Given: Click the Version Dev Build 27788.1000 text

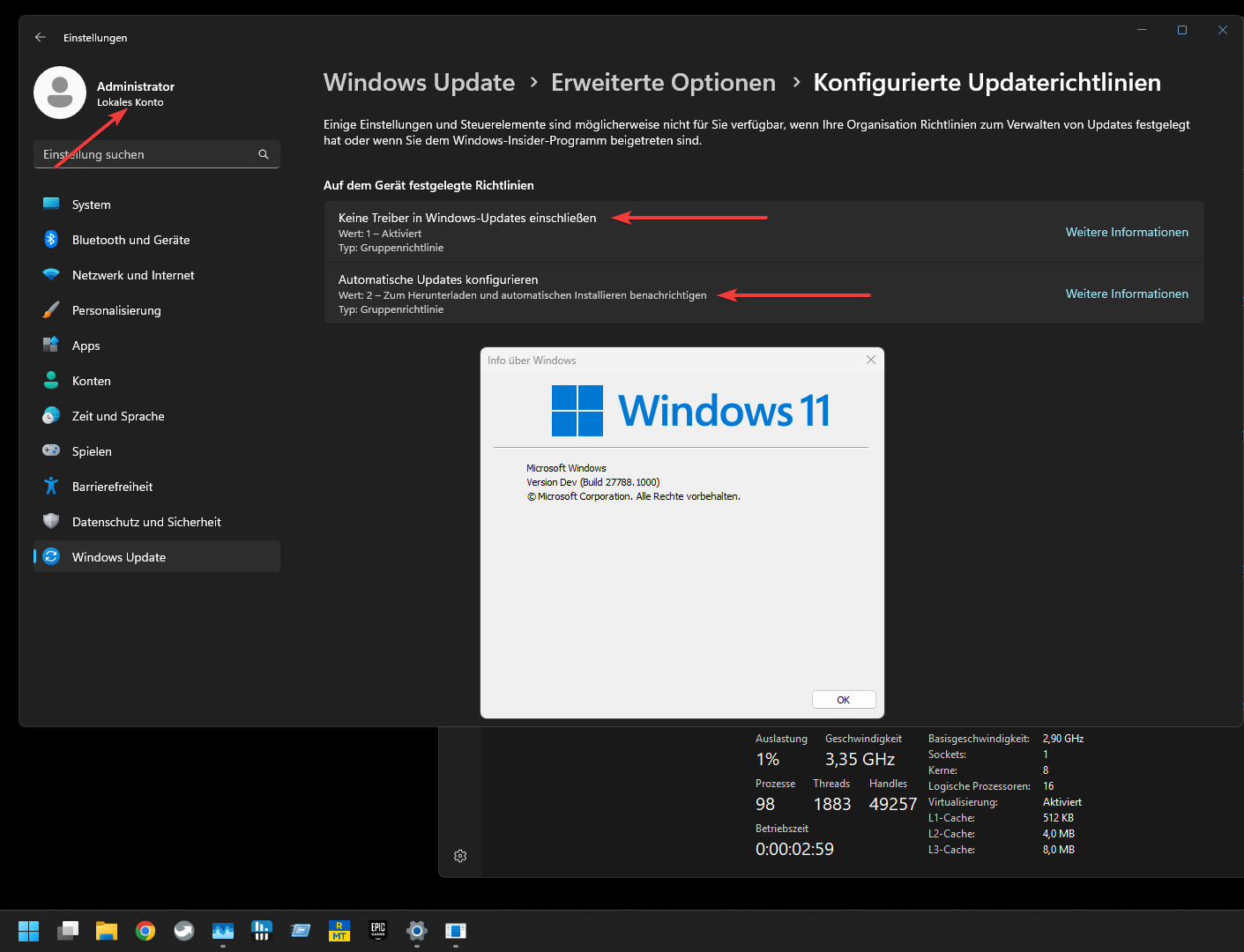Looking at the screenshot, I should click(593, 482).
